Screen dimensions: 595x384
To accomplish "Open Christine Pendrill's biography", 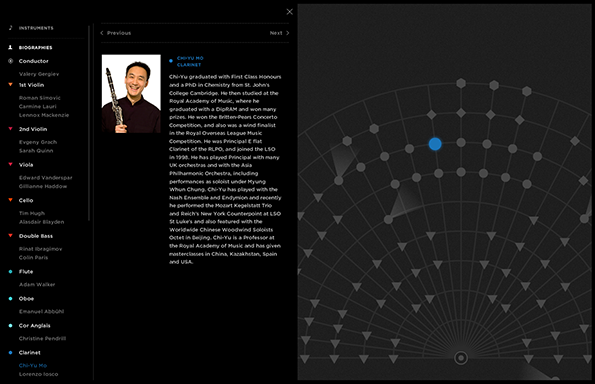I will tap(42, 338).
